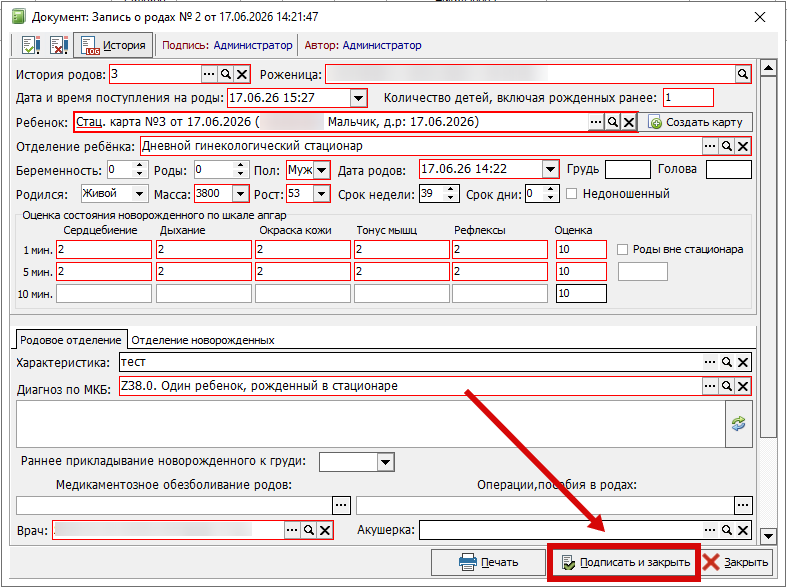Click the 10 мин. Оценка field
Screen dimensions: 787x588
[581, 293]
